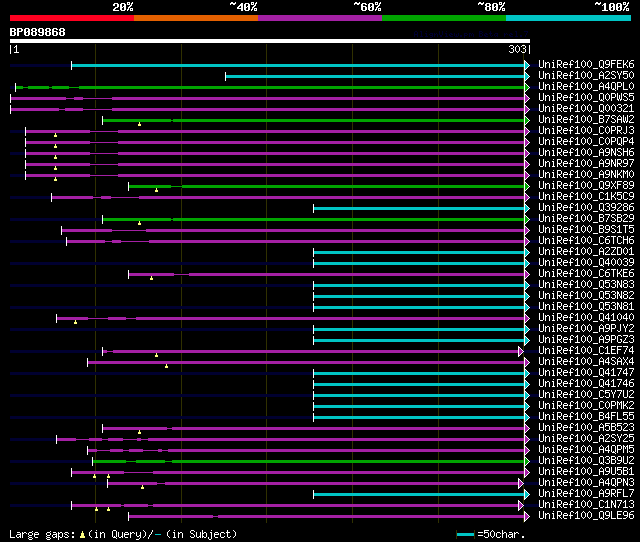This screenshot has height=542, width=640.
Task: Choose the UniRef100_B7SB29 hit
Action: point(586,219)
